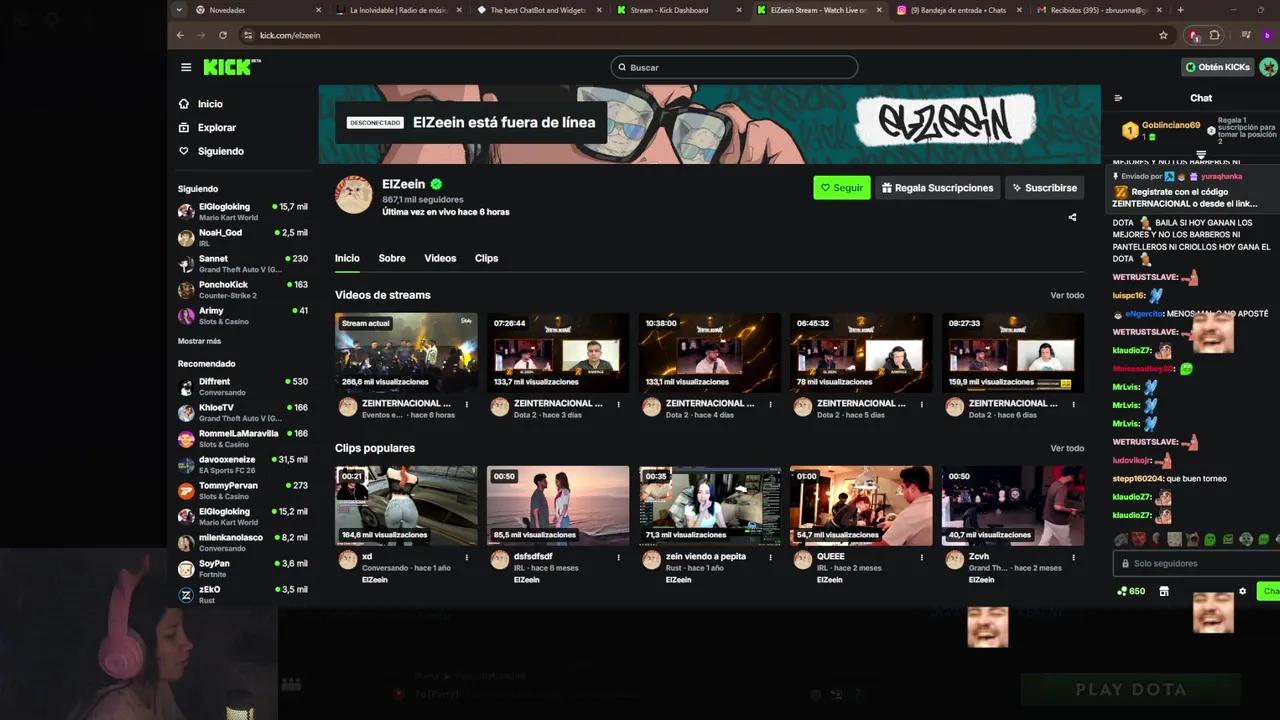Open options menu for the xd clip
Image resolution: width=1280 pixels, height=720 pixels.
467,557
